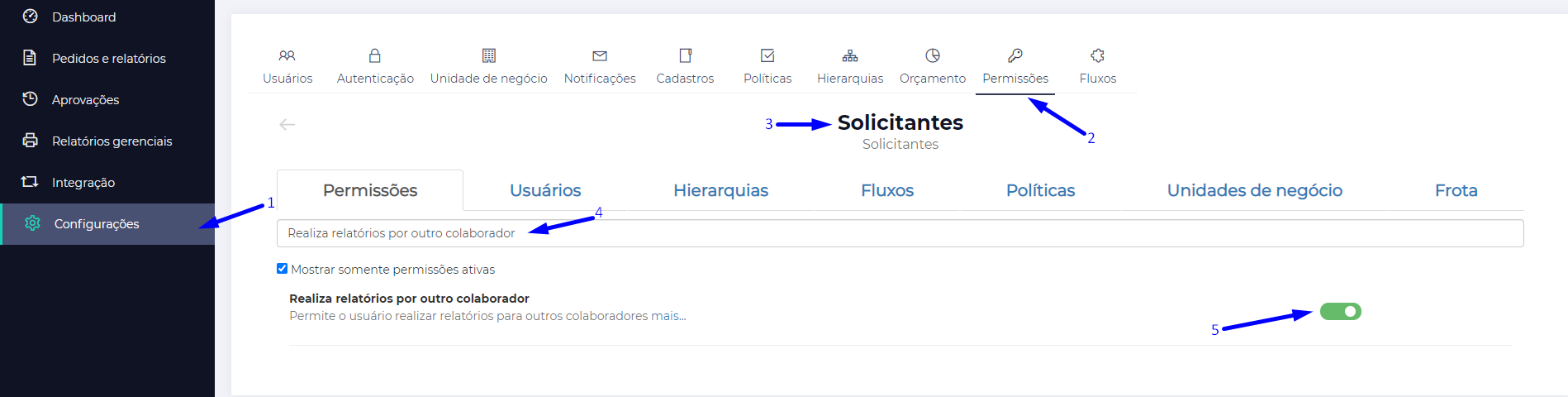Click the Autenticação padlock icon
The height and width of the screenshot is (397, 1568).
(375, 55)
